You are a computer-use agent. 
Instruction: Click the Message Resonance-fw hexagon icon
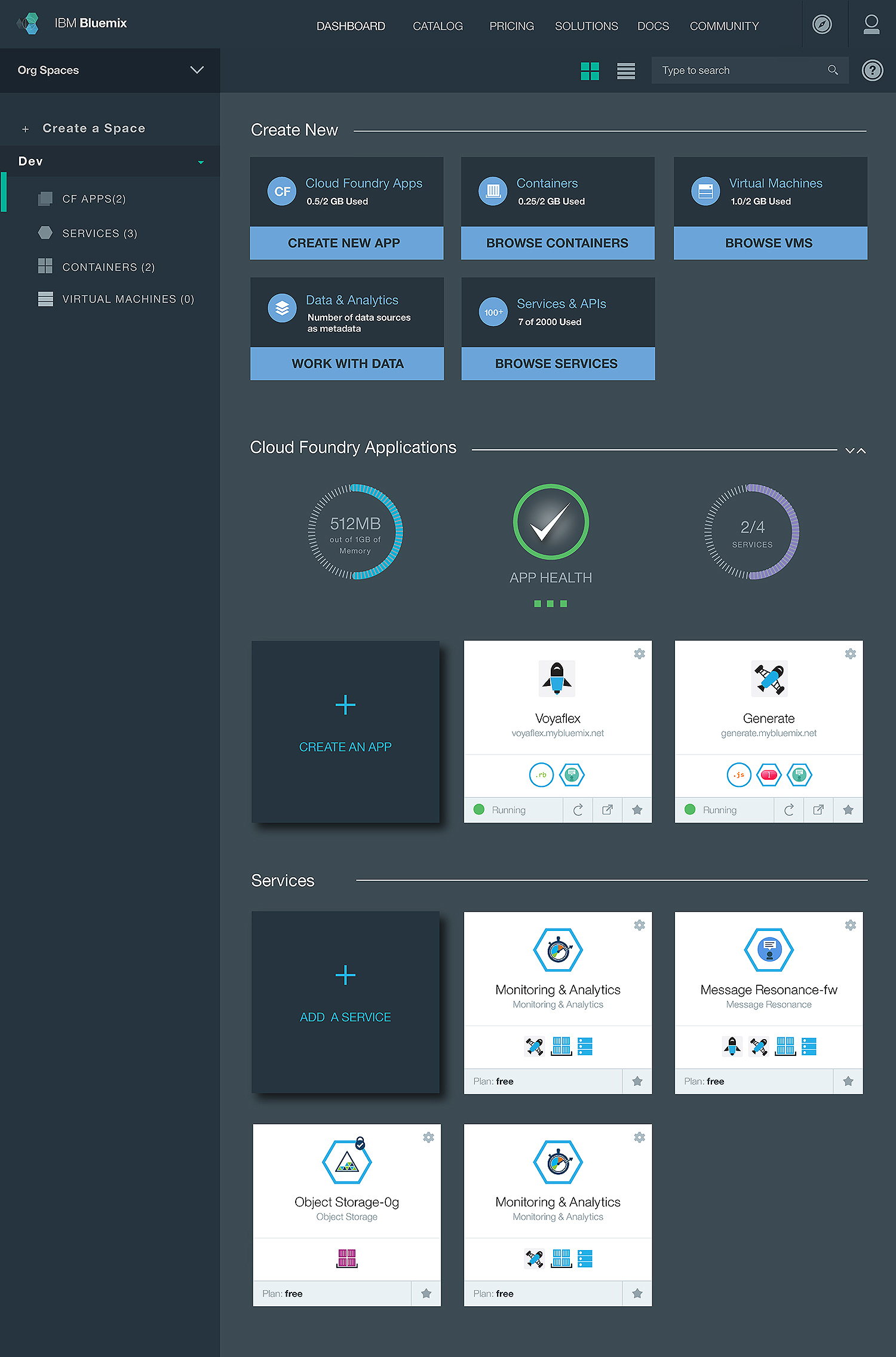pyautogui.click(x=769, y=949)
